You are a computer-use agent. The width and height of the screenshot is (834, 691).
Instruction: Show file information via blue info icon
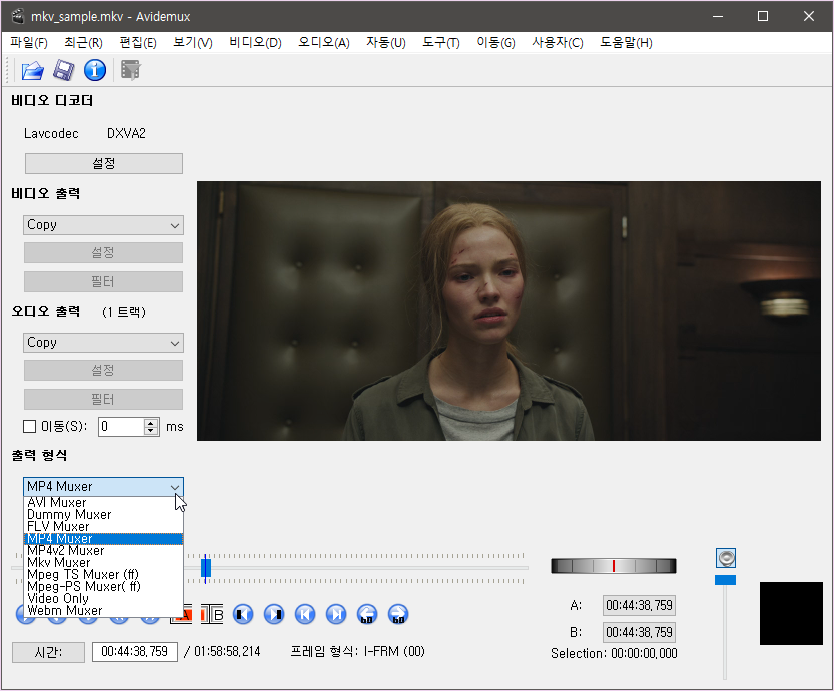tap(95, 70)
